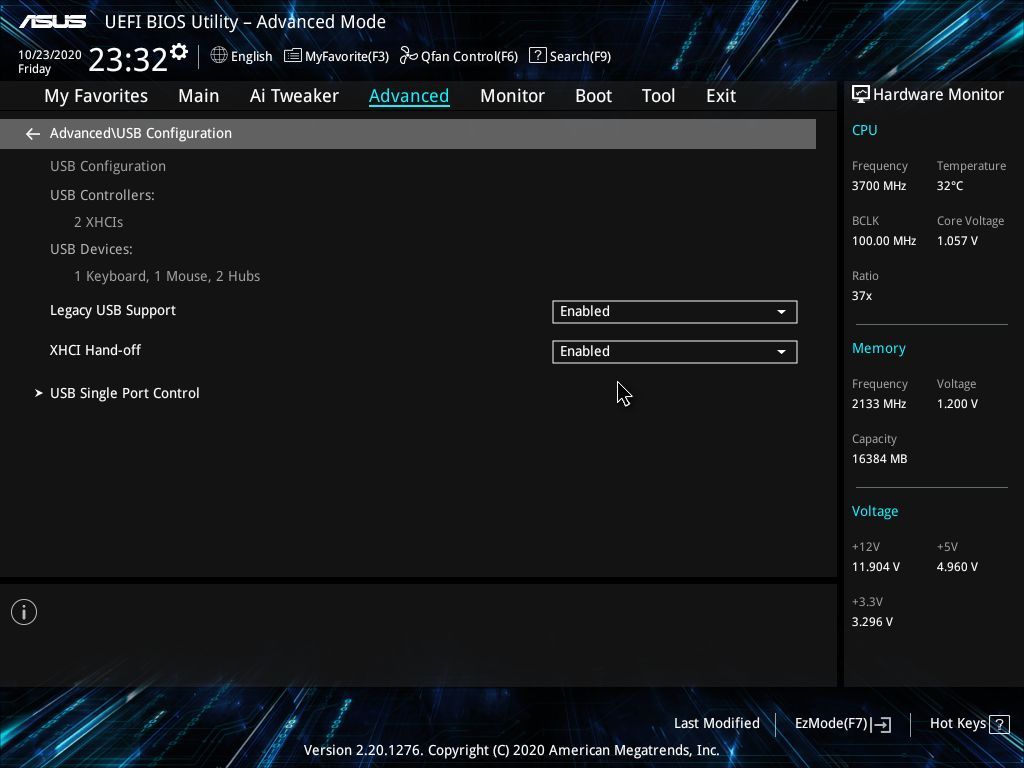
Task: Click the BCLK 100.00 MHz value
Action: (x=884, y=241)
